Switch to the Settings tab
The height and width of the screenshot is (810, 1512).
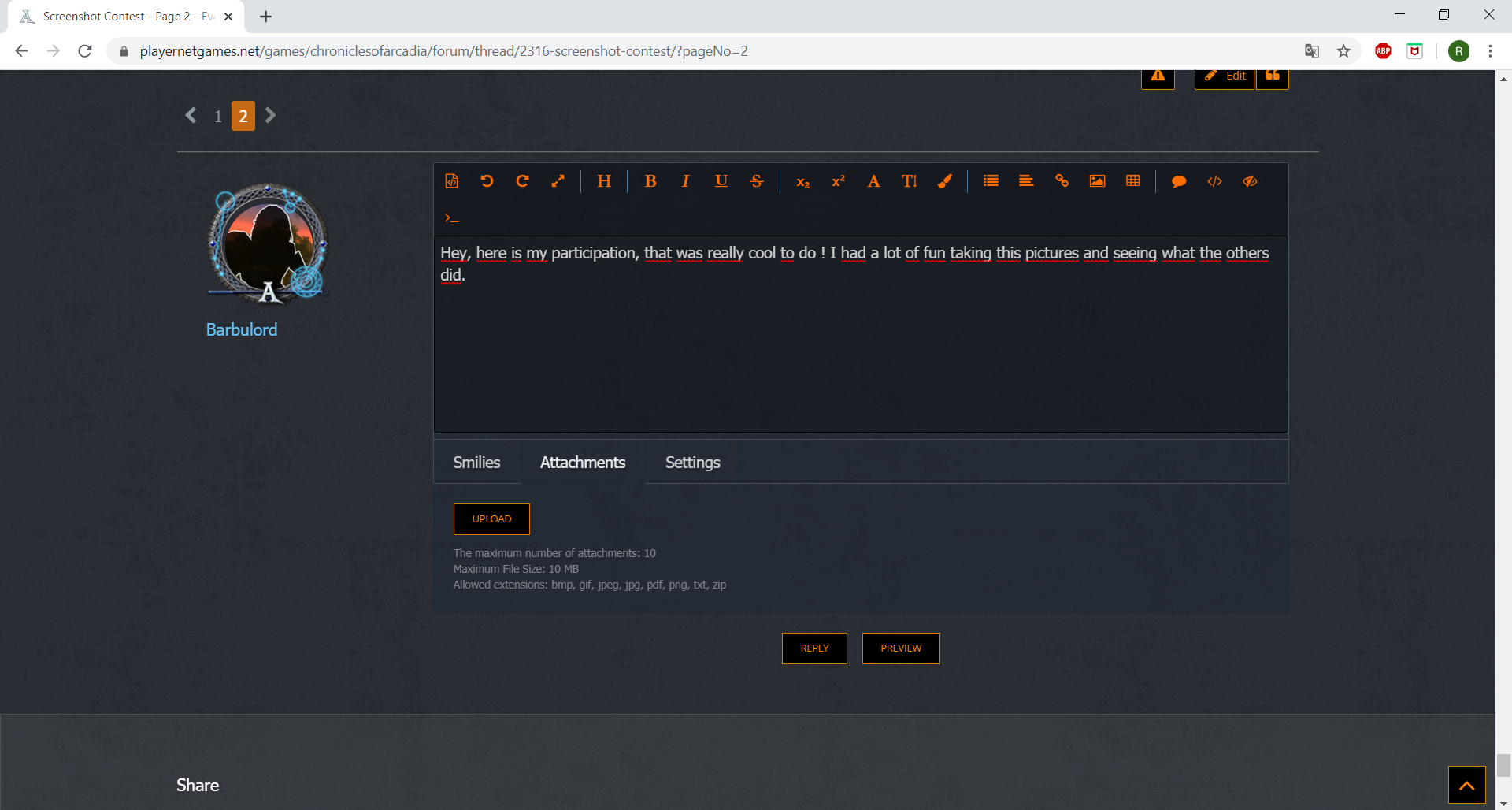click(x=692, y=463)
